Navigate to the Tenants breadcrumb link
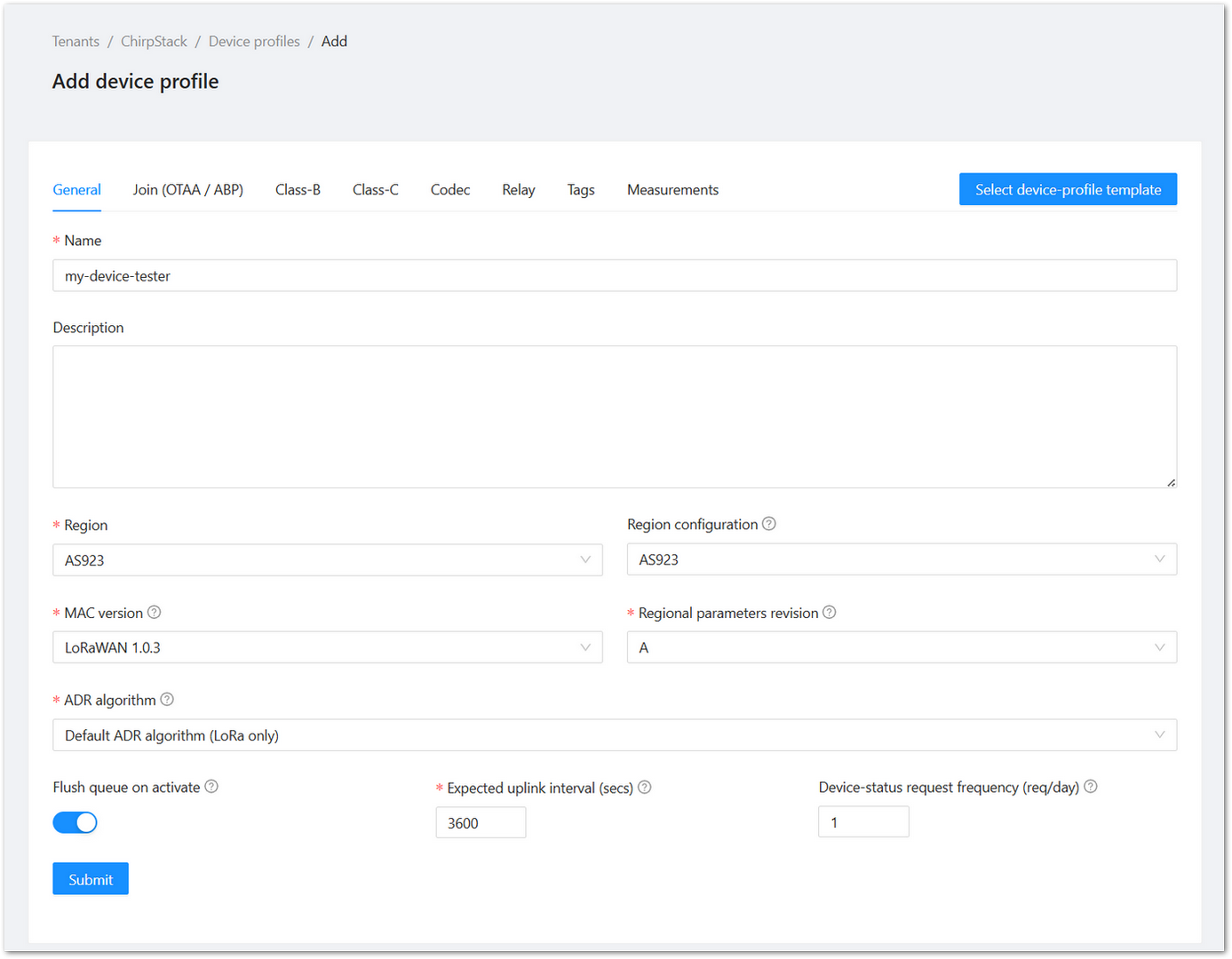 (x=76, y=41)
